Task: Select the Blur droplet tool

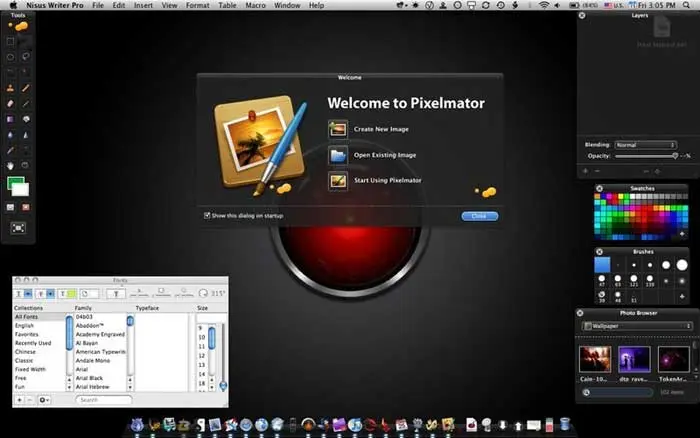Action: pos(10,135)
